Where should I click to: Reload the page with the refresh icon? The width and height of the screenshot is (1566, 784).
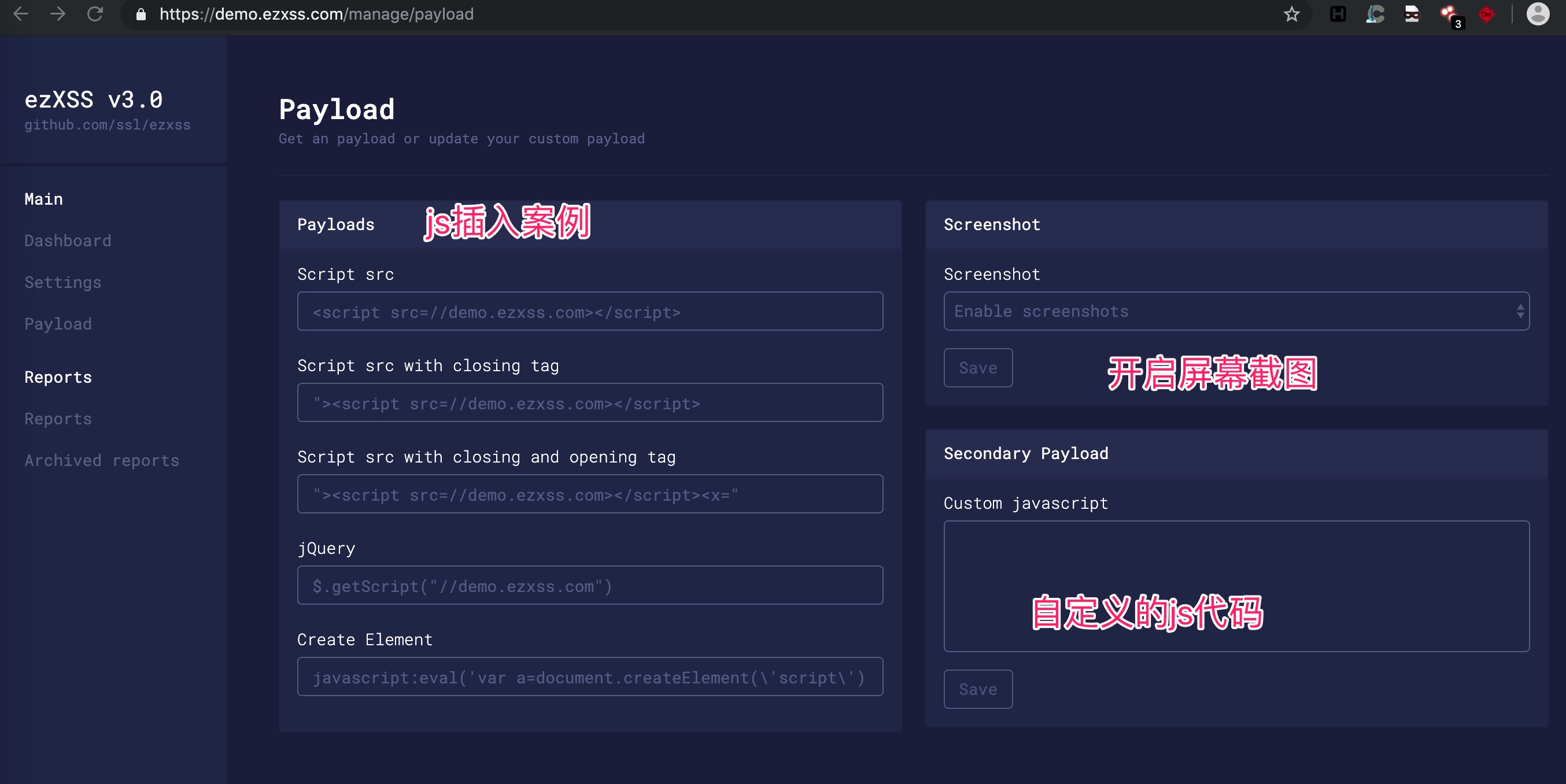[x=95, y=14]
